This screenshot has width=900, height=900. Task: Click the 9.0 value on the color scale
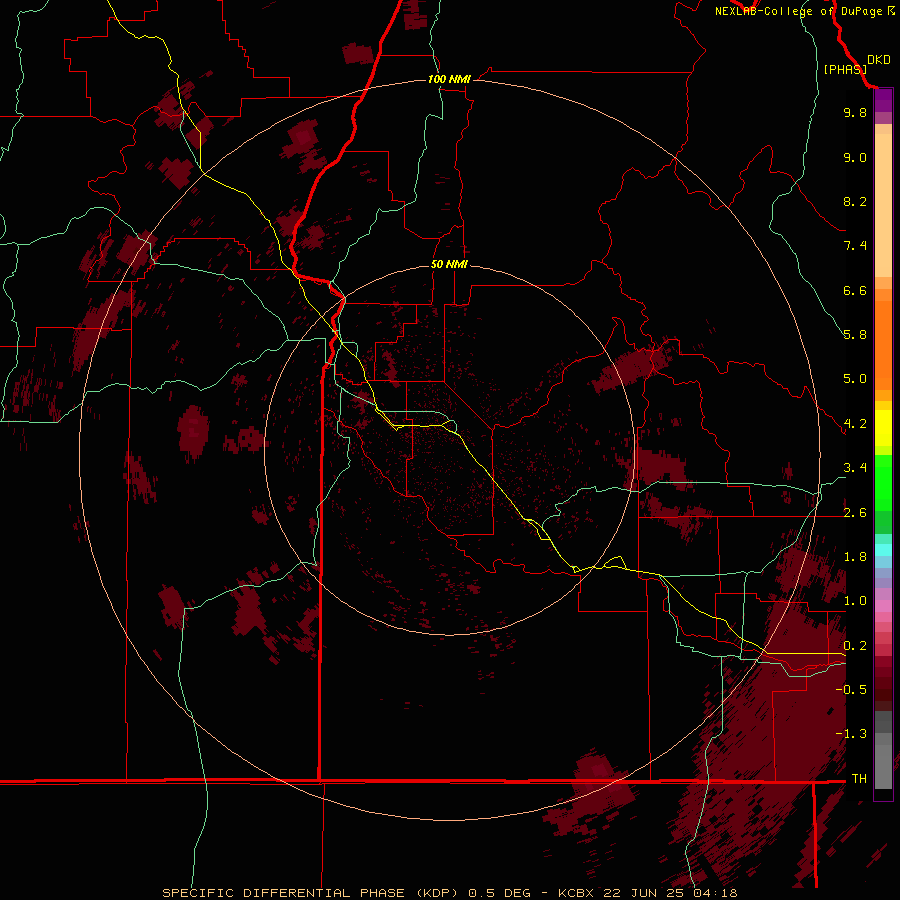(855, 157)
